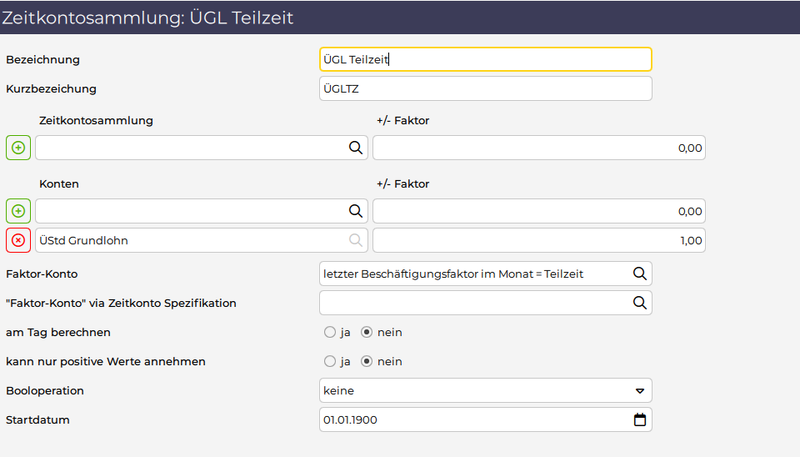Click green plus icon beside Zeitkontosammlung field
Viewport: 800px width, 457px height.
[18, 148]
